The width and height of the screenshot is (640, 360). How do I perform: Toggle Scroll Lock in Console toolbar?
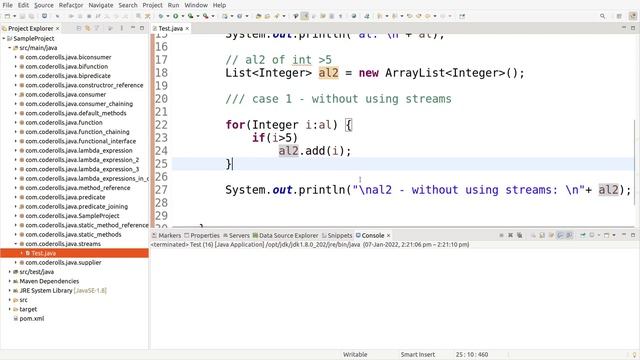542,236
